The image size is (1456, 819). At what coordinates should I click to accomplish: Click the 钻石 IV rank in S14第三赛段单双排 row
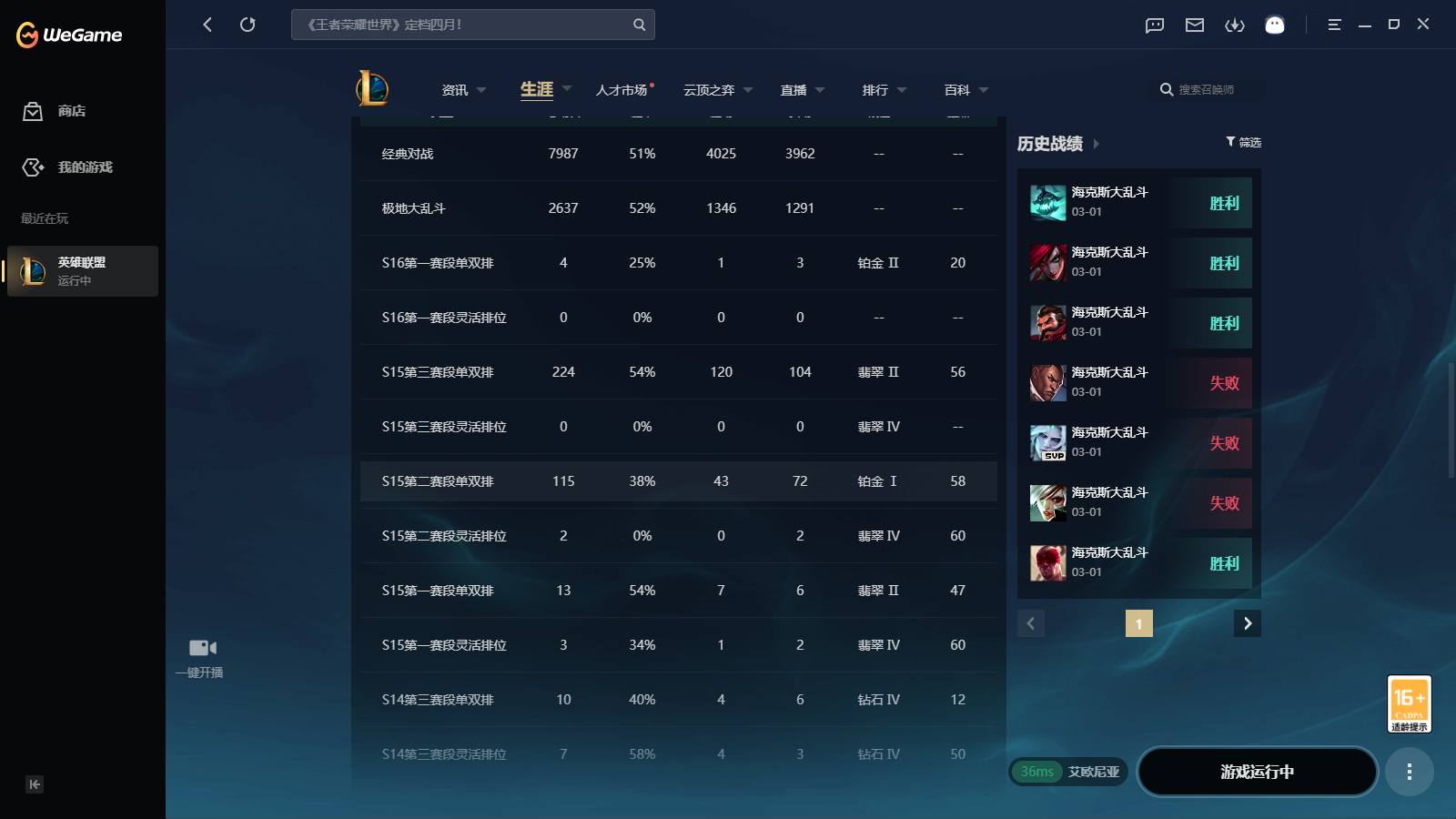point(879,700)
